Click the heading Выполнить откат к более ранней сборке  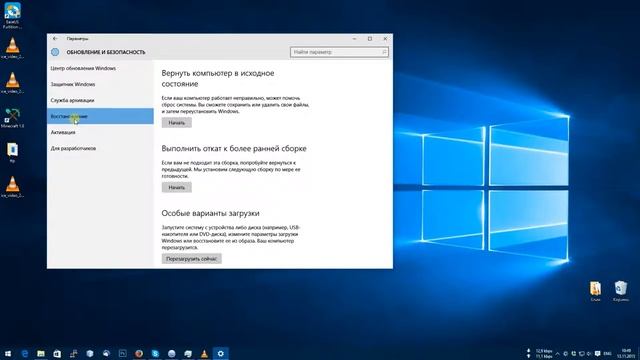point(234,149)
